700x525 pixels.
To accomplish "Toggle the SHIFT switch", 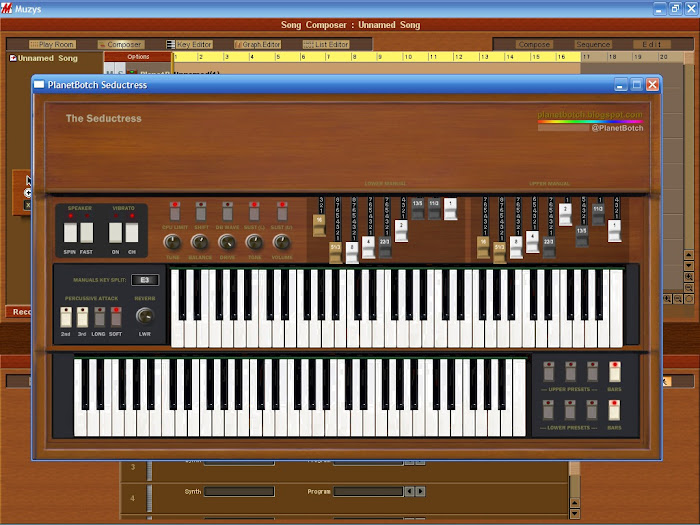I will click(x=201, y=211).
